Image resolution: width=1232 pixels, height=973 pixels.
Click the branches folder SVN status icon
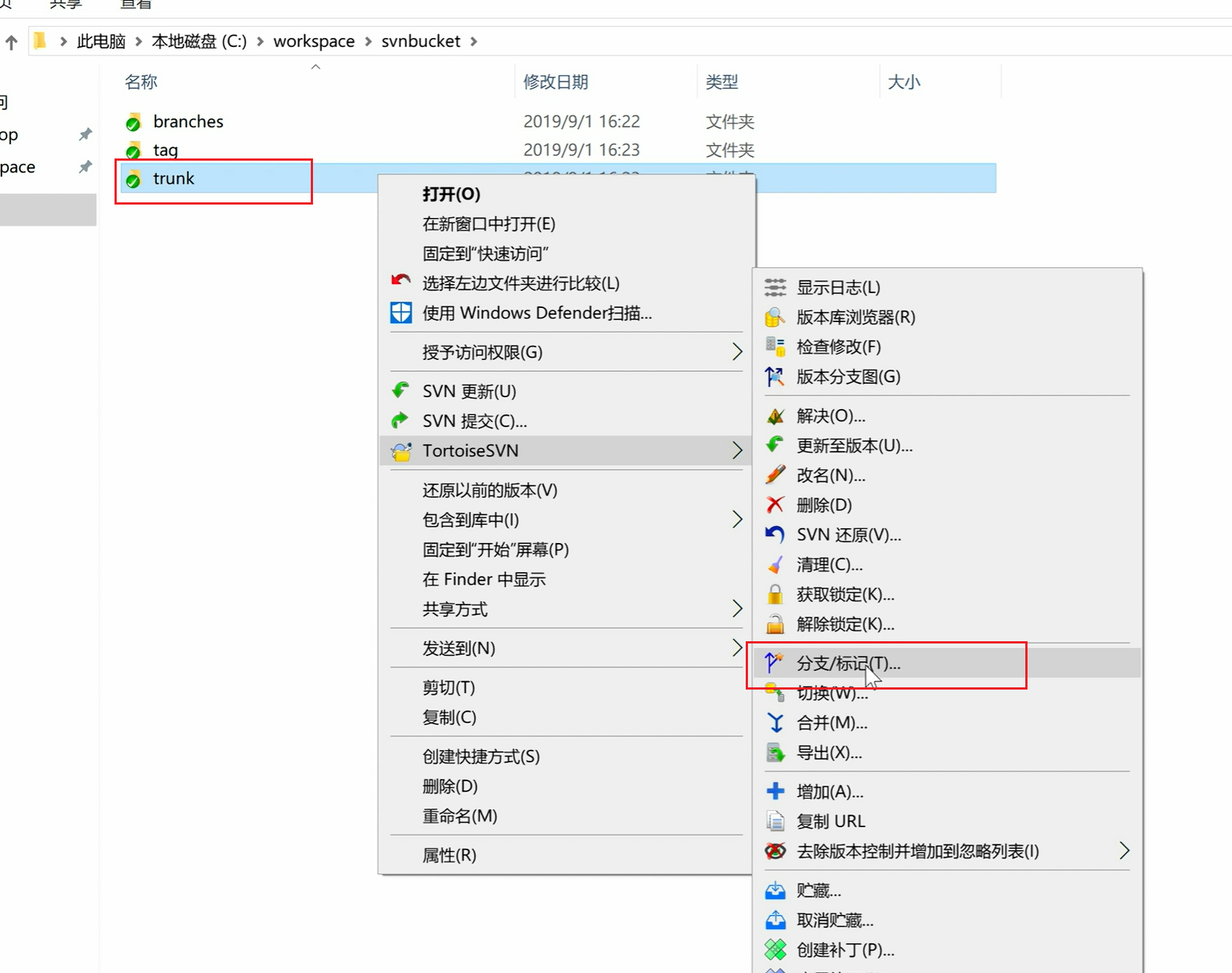point(134,122)
